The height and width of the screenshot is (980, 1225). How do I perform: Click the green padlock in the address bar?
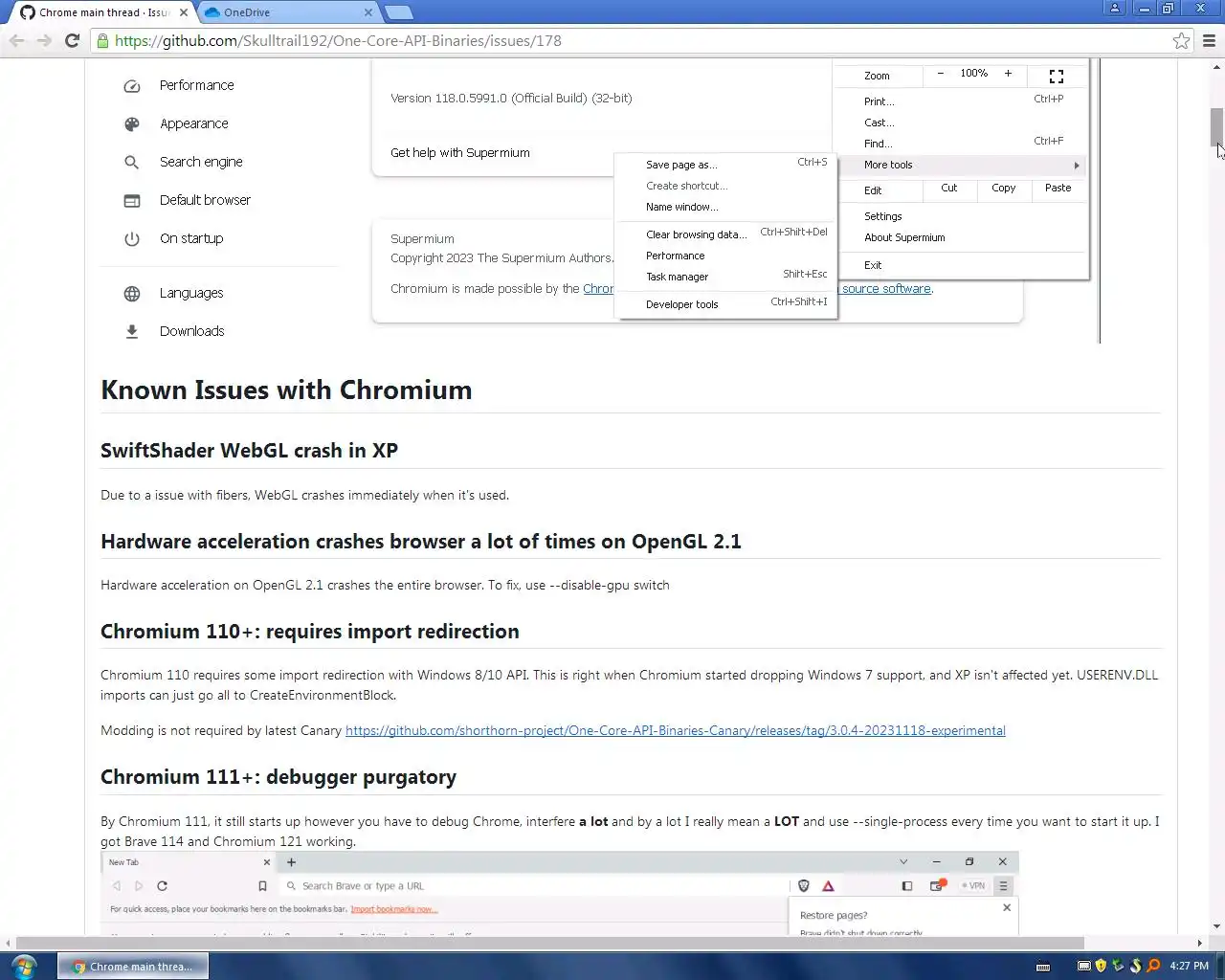click(x=101, y=40)
